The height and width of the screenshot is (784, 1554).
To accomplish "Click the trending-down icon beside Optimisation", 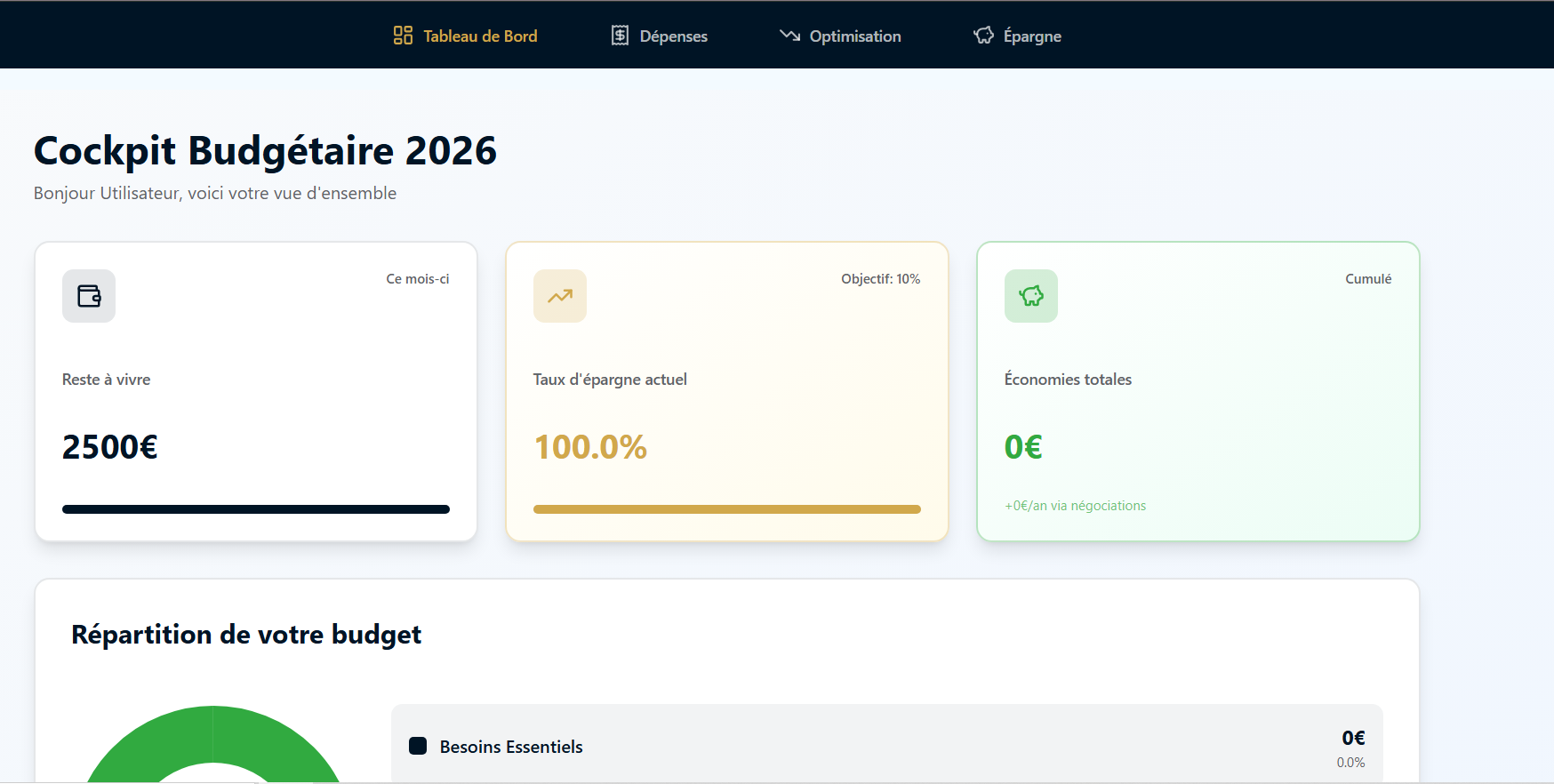I will [789, 36].
